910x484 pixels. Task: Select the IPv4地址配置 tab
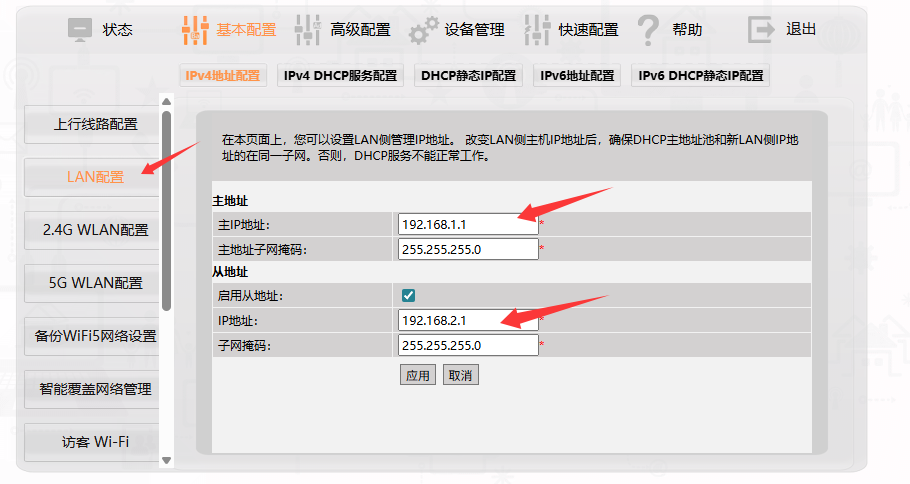point(223,75)
